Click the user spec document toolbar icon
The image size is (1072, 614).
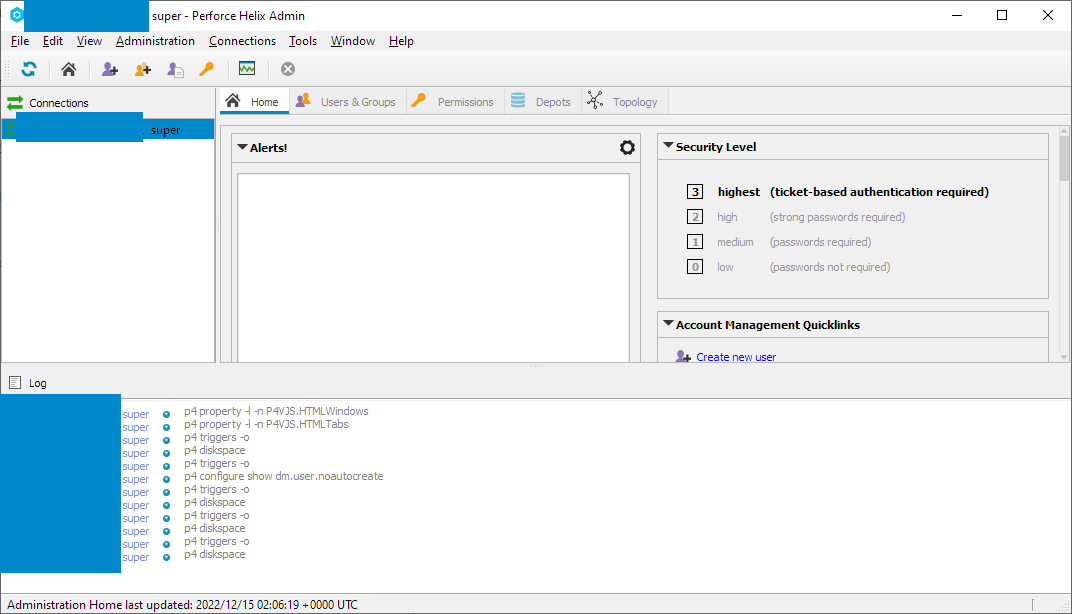(176, 69)
